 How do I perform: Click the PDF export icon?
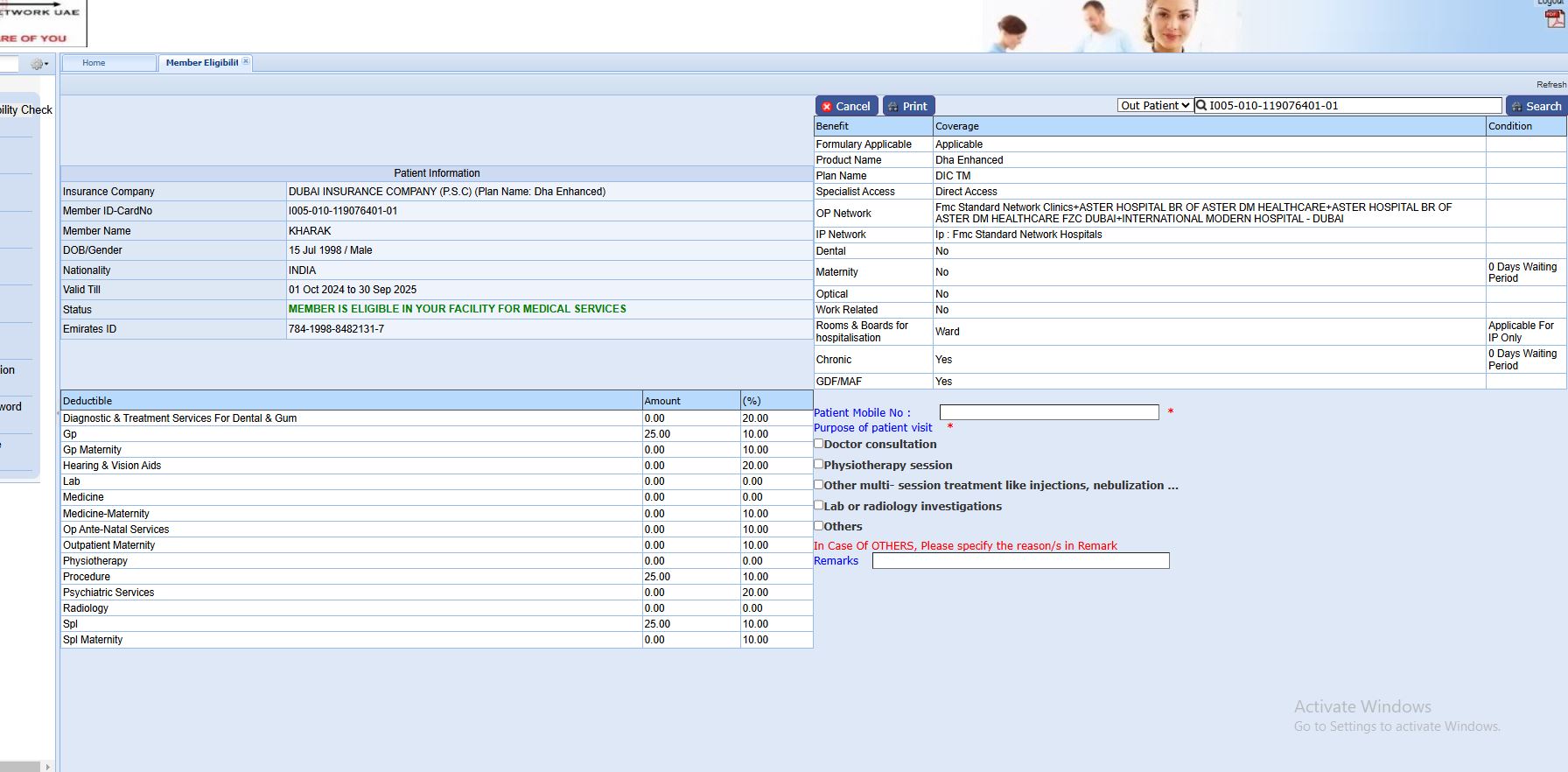click(x=1554, y=19)
